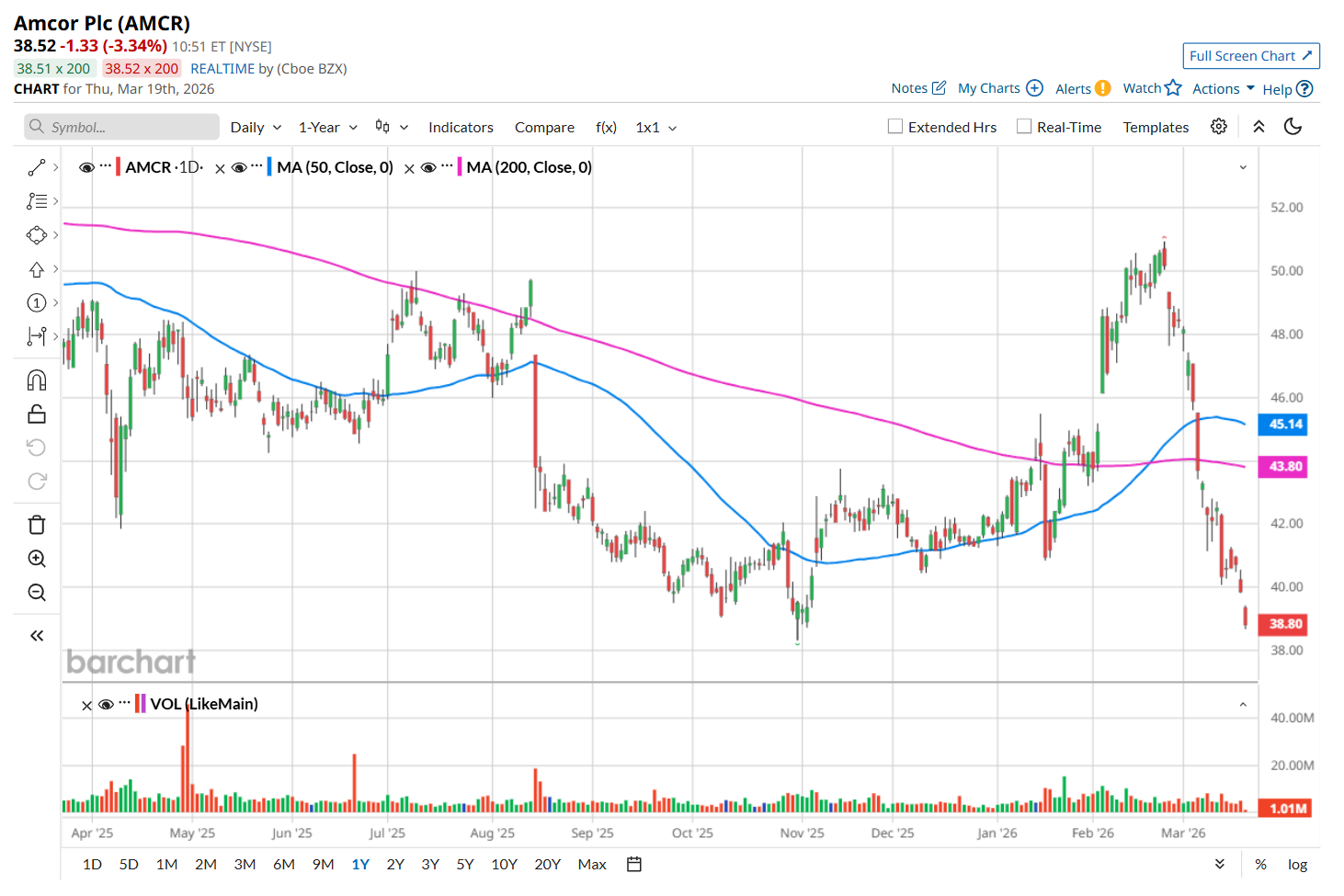
Task: Open chart settings gear
Action: coord(1219,127)
